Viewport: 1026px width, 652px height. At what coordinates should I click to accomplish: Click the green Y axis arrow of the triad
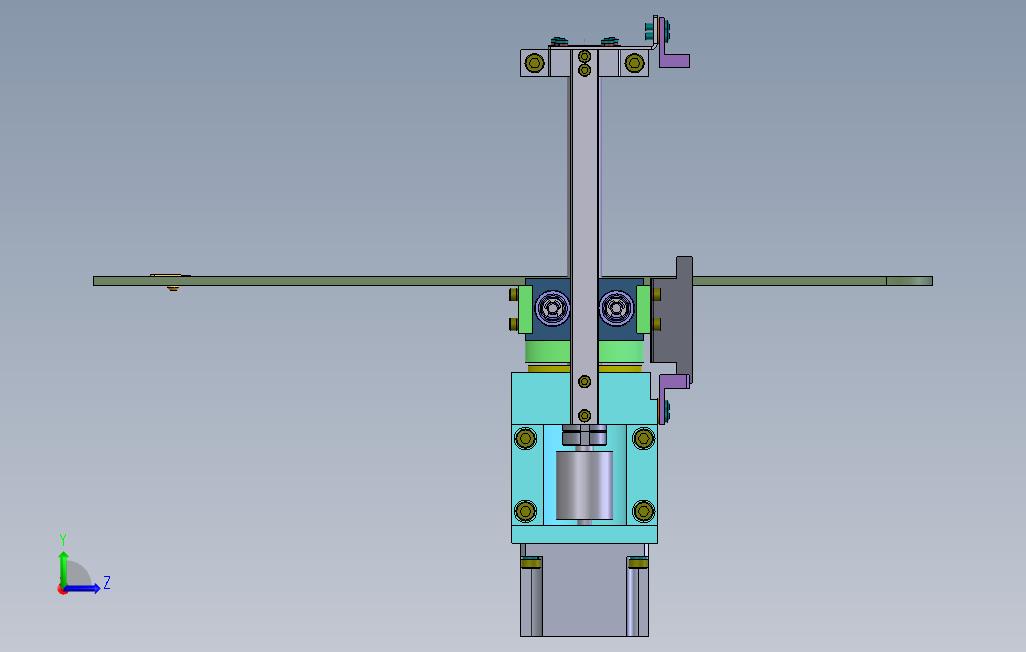63,568
